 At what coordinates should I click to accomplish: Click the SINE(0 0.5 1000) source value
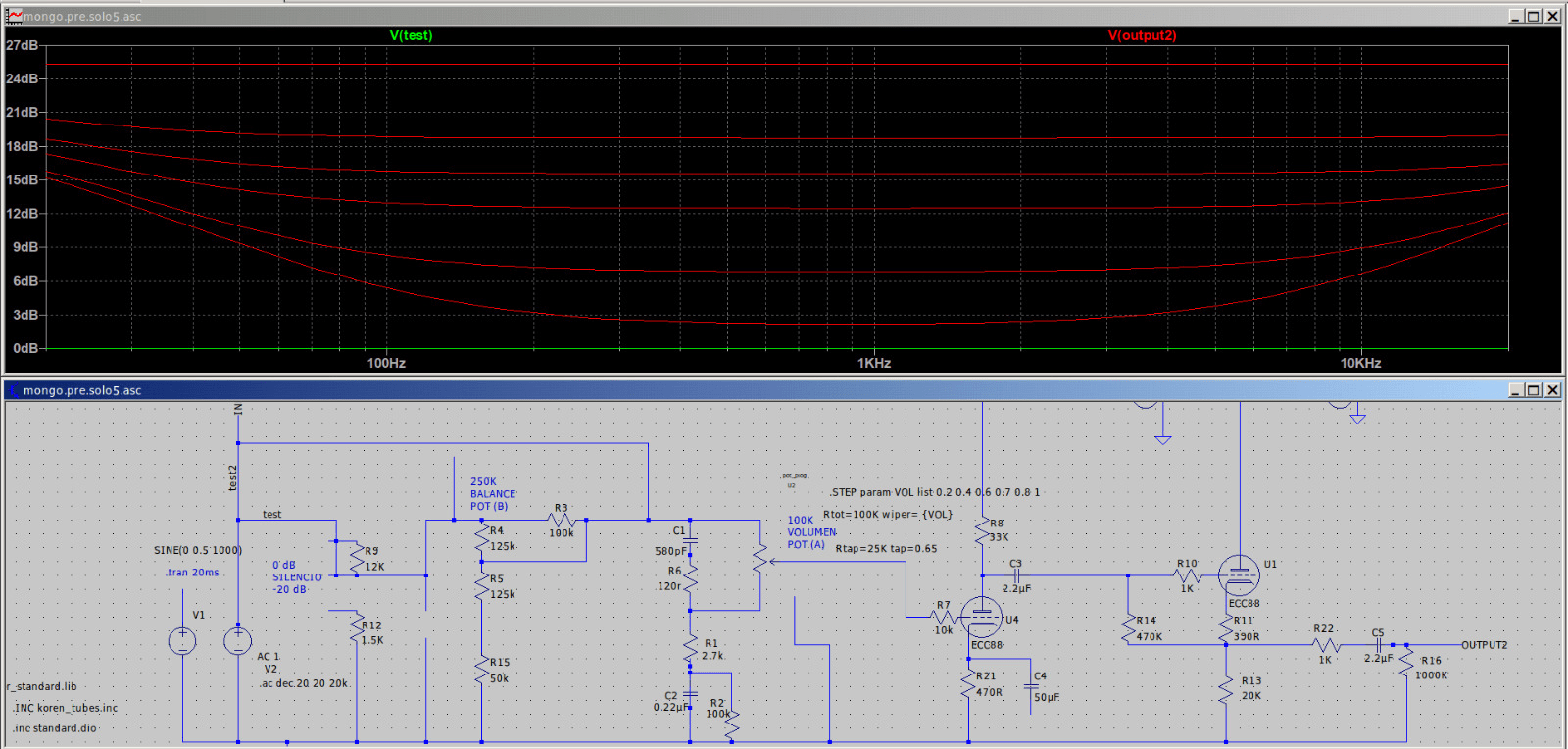click(198, 550)
